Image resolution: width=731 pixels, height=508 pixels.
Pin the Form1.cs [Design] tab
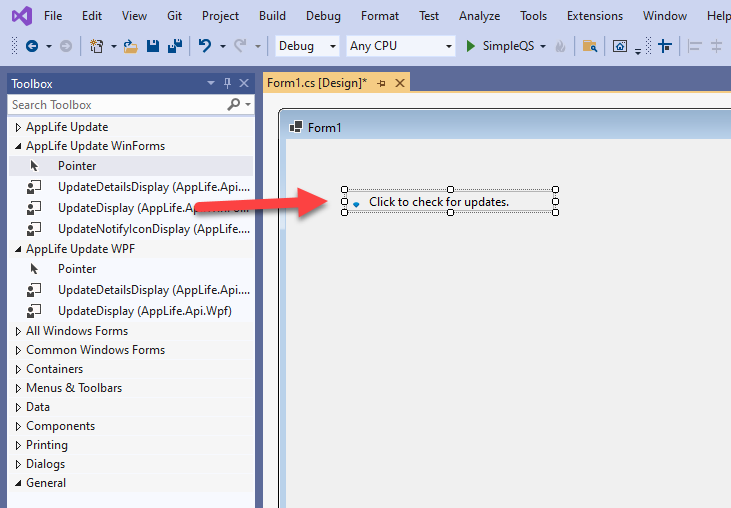pos(381,83)
